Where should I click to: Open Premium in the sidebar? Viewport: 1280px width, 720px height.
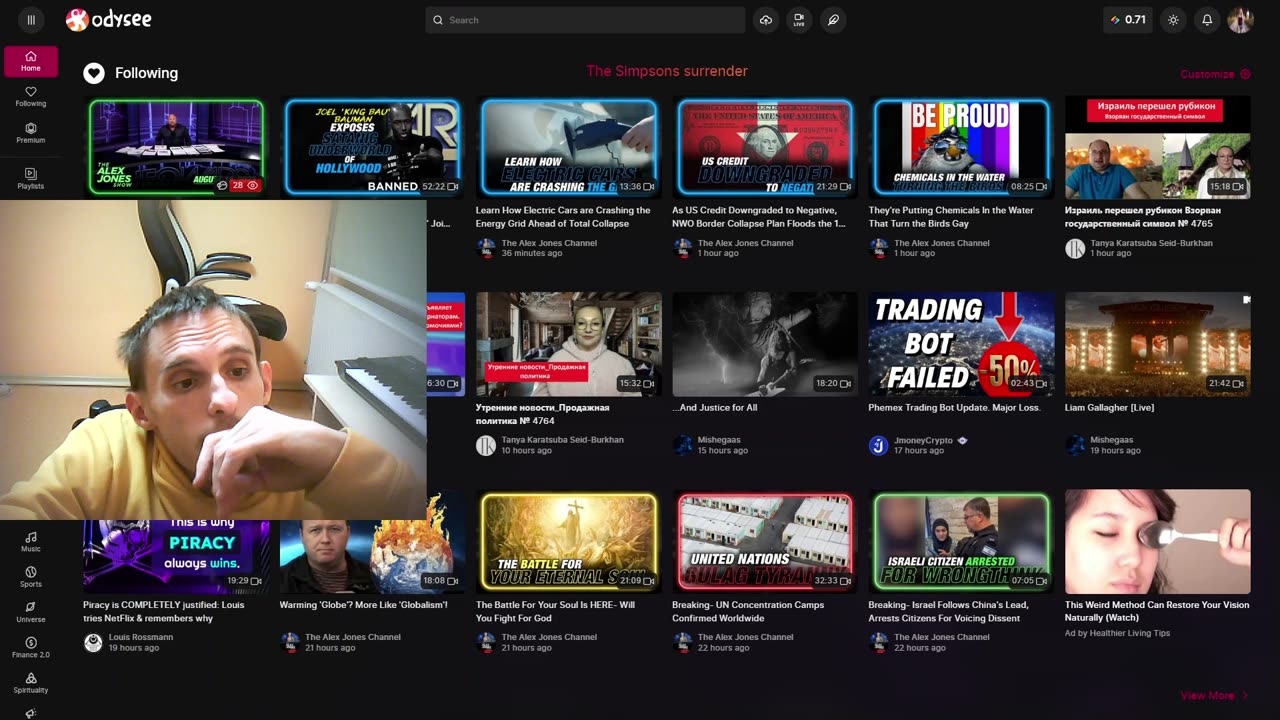coord(31,133)
